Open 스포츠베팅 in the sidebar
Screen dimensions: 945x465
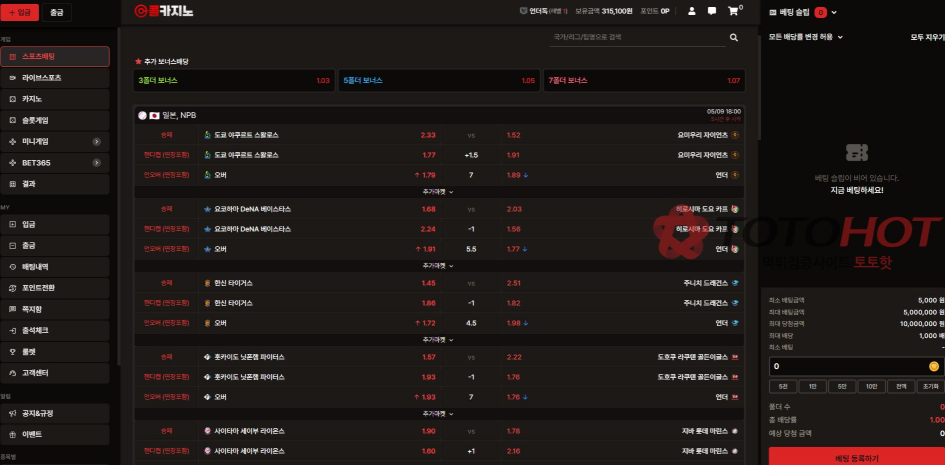click(x=55, y=57)
